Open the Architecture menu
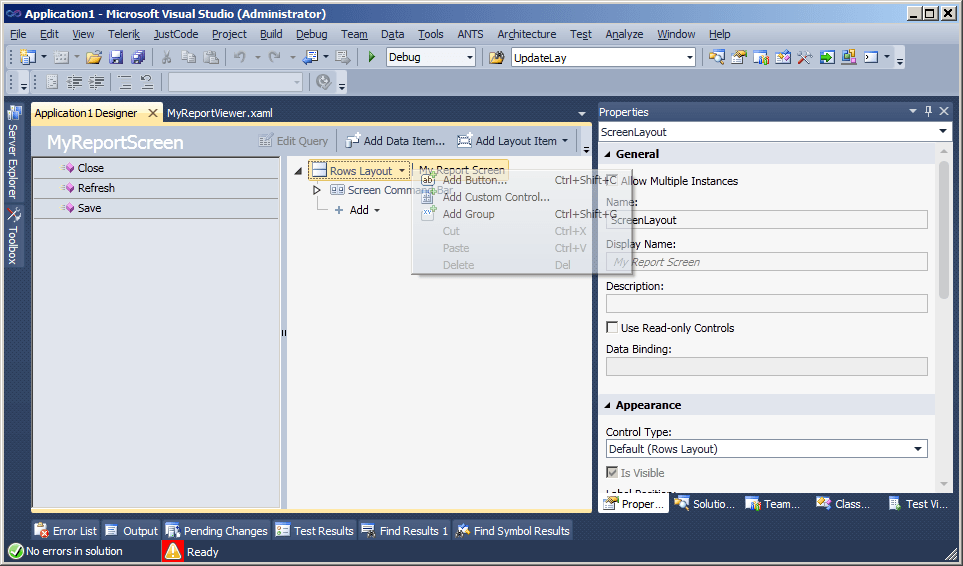The image size is (963, 566). pos(527,34)
